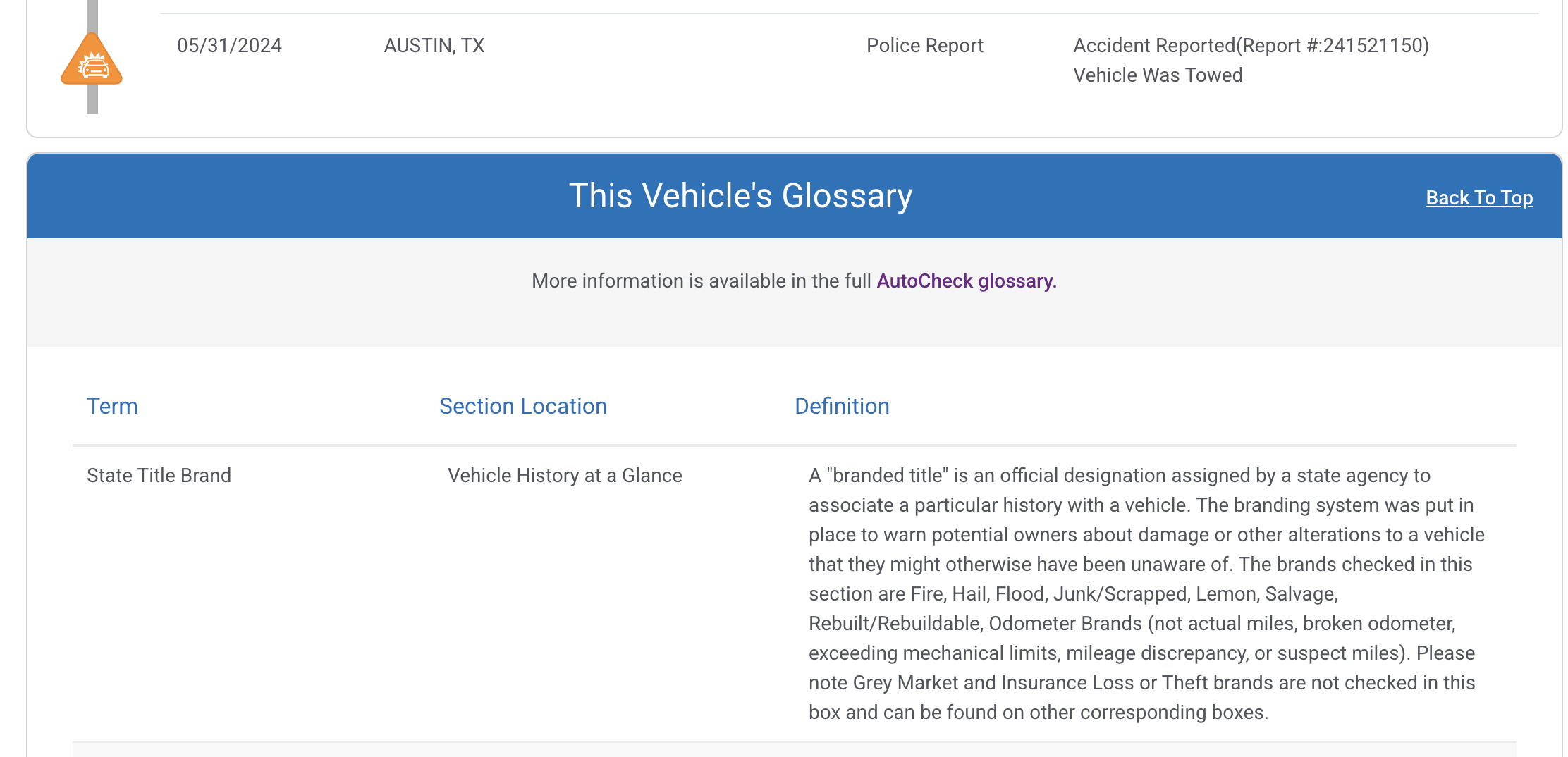This screenshot has width=1568, height=757.
Task: Open the full AutoCheck glossary link
Action: coord(966,281)
